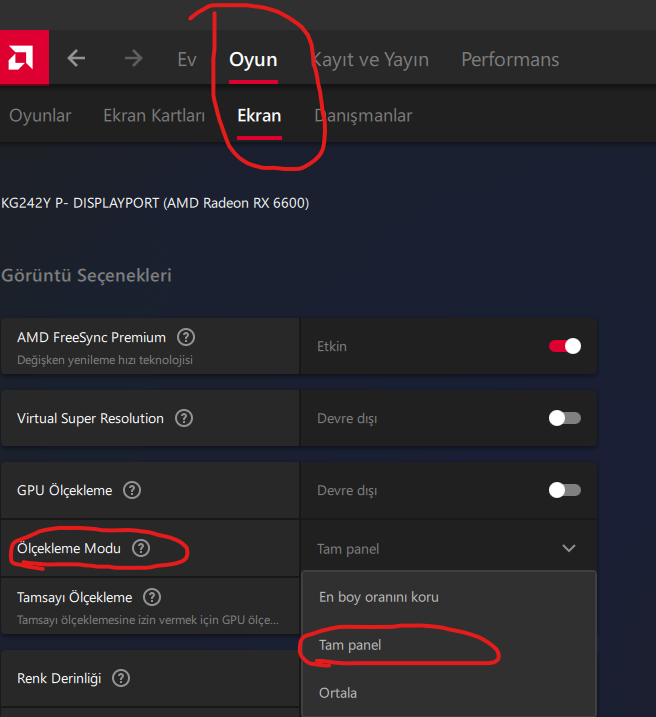Viewport: 656px width, 717px height.
Task: Click the Renk Derinliği label
Action: coord(59,679)
